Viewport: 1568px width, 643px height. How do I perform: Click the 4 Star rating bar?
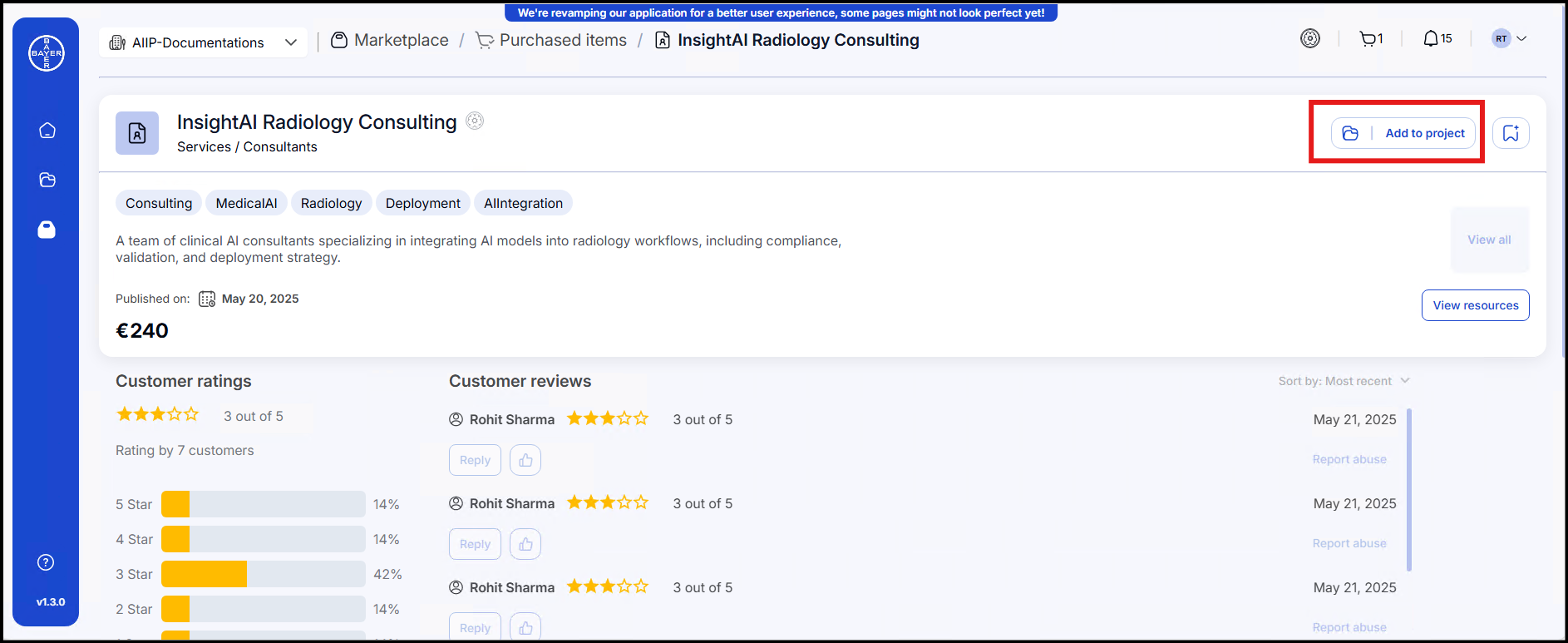click(x=263, y=539)
